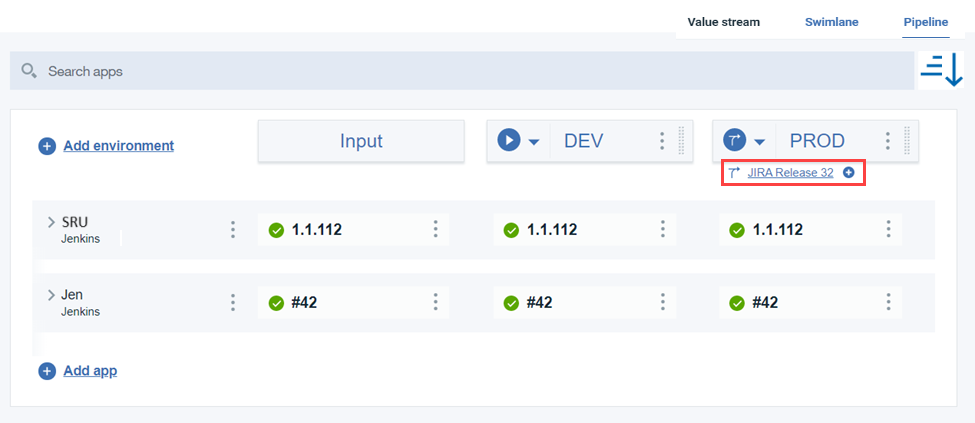
Task: Open Jen app row options menu
Action: [x=233, y=303]
